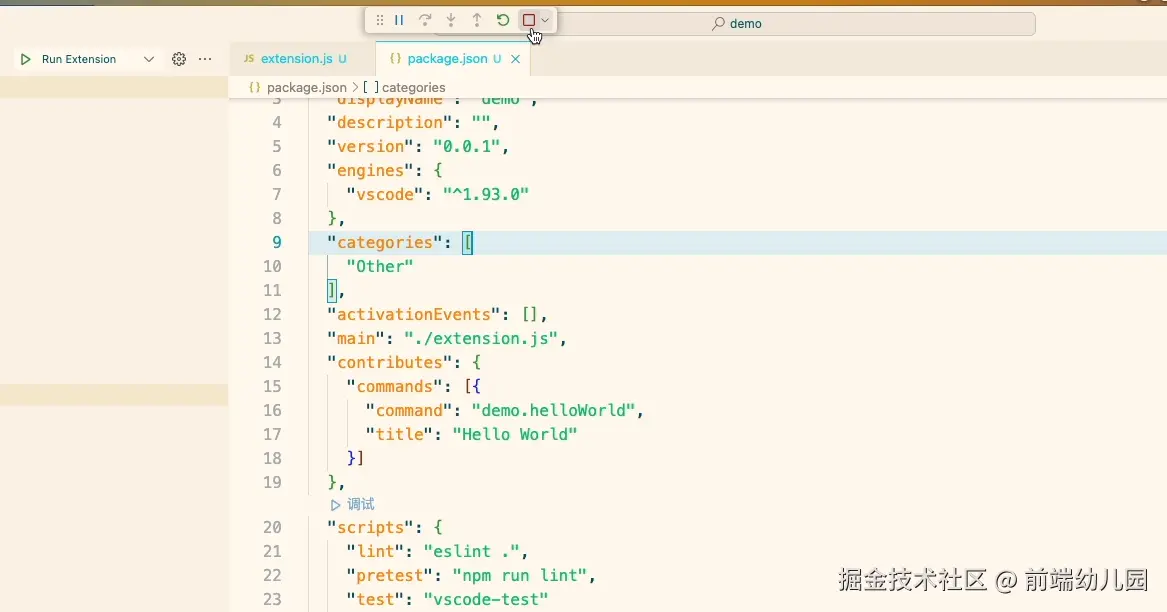The image size is (1167, 612).
Task: Click the "demo.helloWorld" command value
Action: coord(553,410)
